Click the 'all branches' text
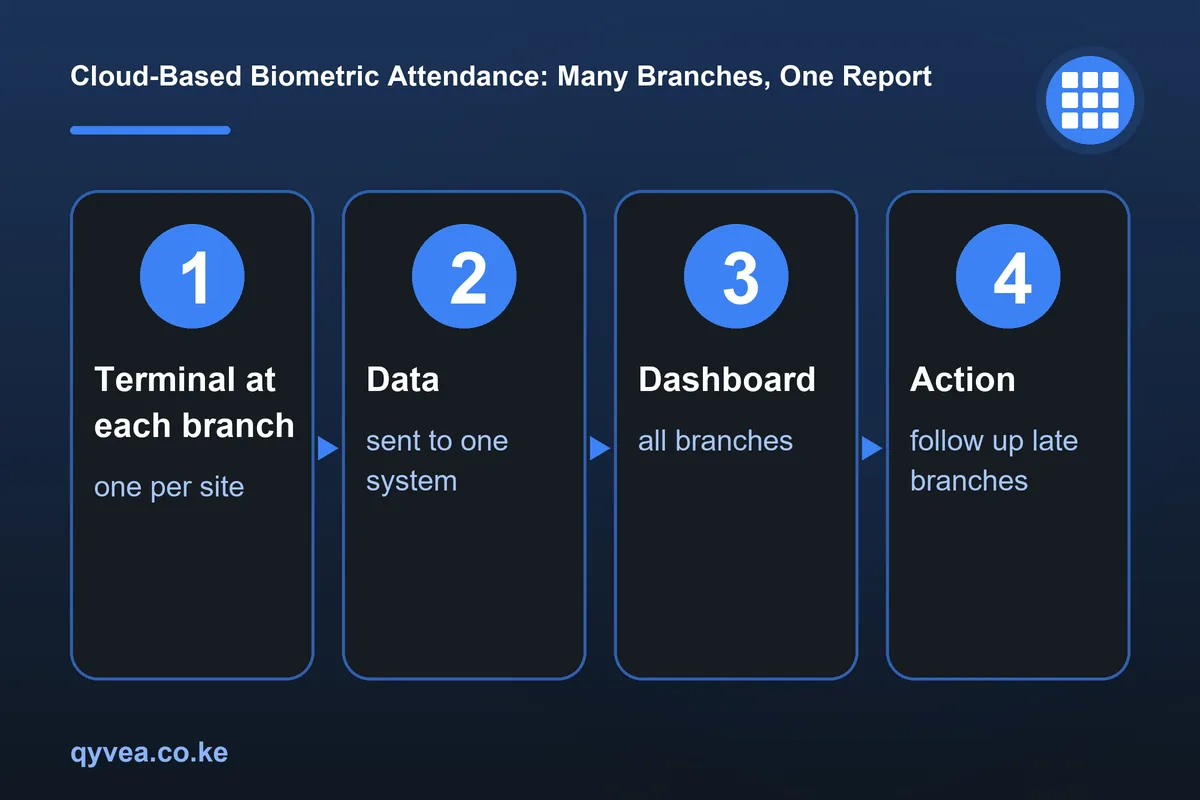Screen dimensions: 1200x800 click(x=715, y=441)
